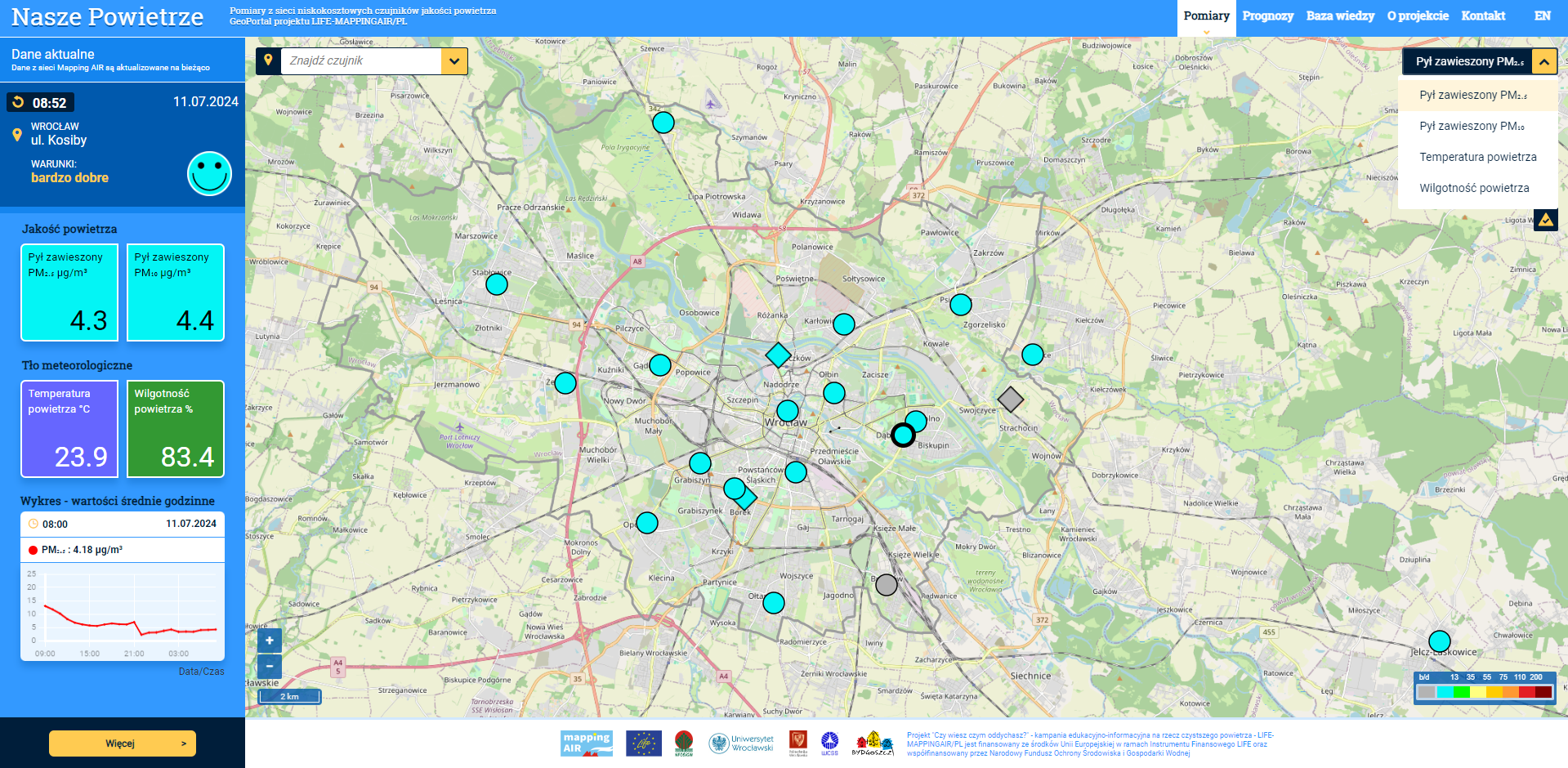
Task: Choose Temperatura powietrza from list
Action: click(x=1478, y=157)
